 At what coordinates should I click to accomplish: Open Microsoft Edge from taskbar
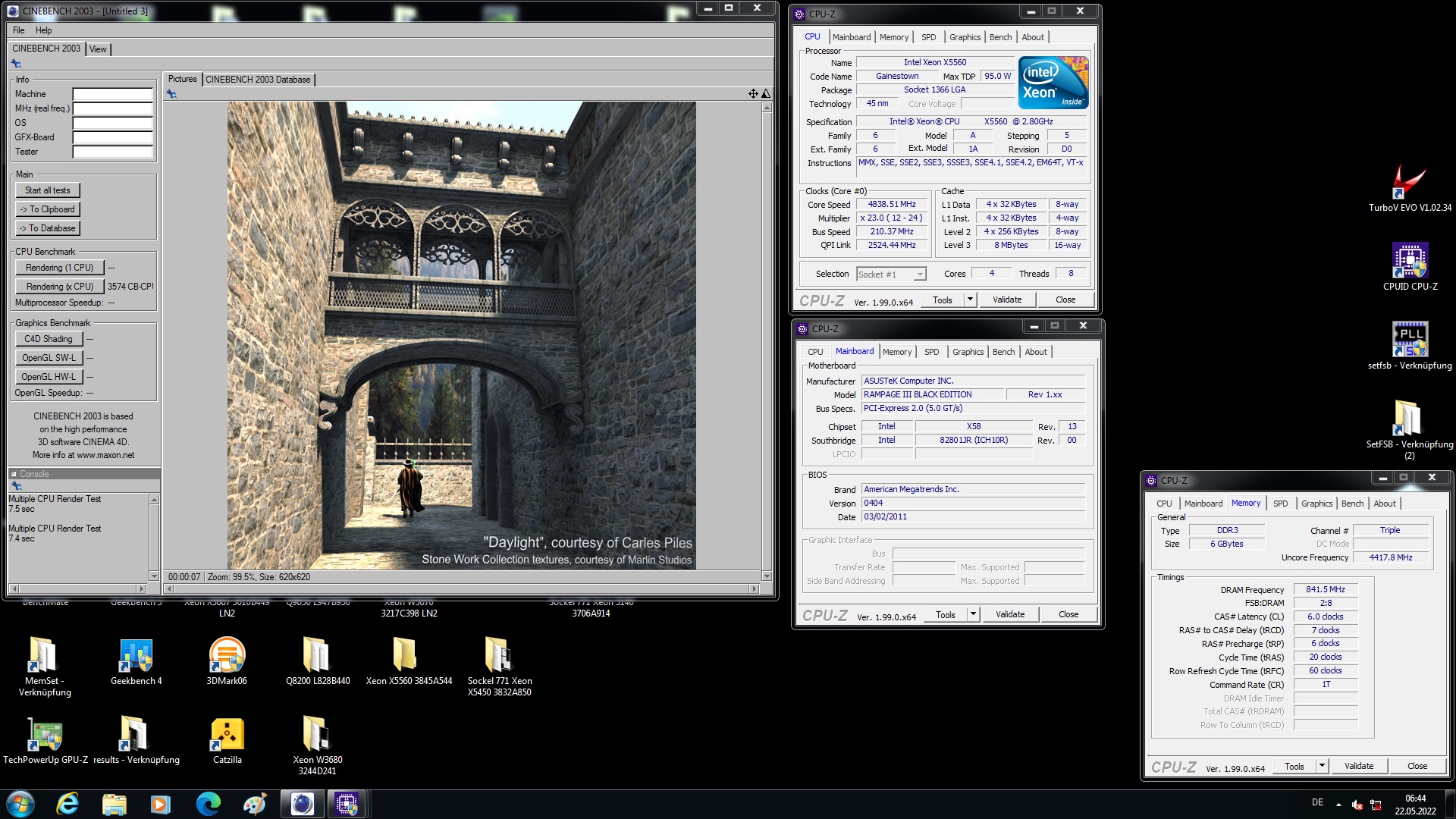pyautogui.click(x=208, y=804)
